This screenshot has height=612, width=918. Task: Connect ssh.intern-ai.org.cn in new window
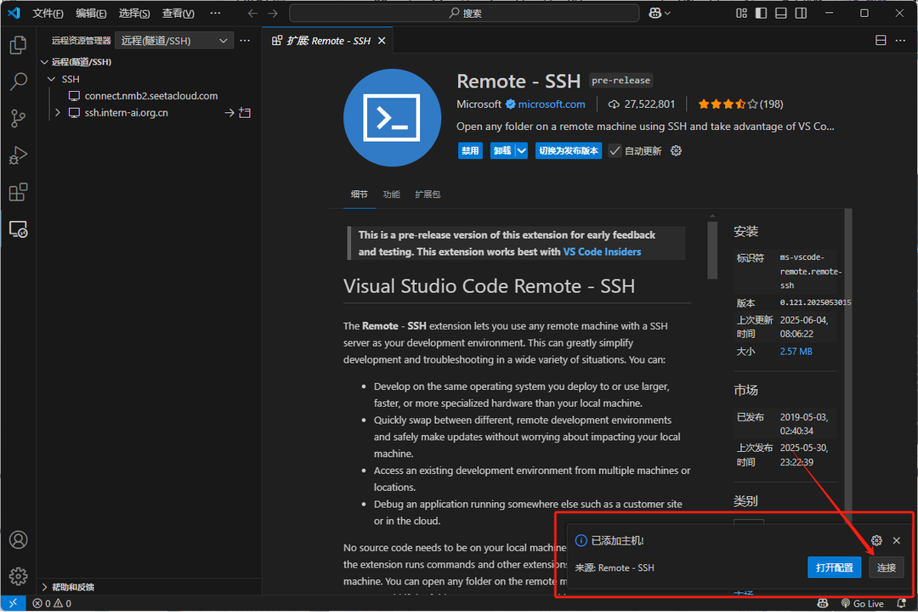pos(245,112)
